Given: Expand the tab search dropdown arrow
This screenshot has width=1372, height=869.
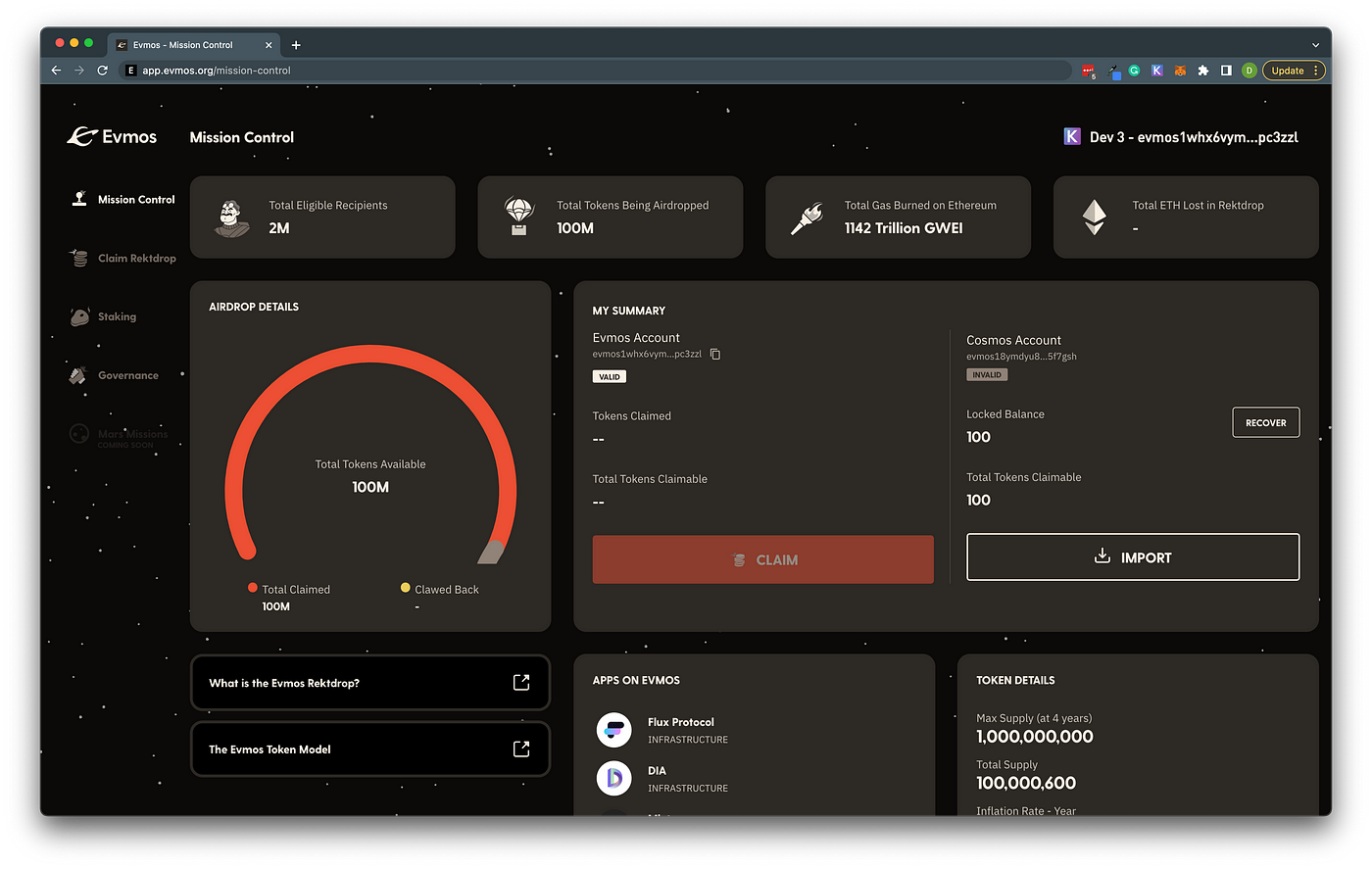Looking at the screenshot, I should tap(1315, 45).
